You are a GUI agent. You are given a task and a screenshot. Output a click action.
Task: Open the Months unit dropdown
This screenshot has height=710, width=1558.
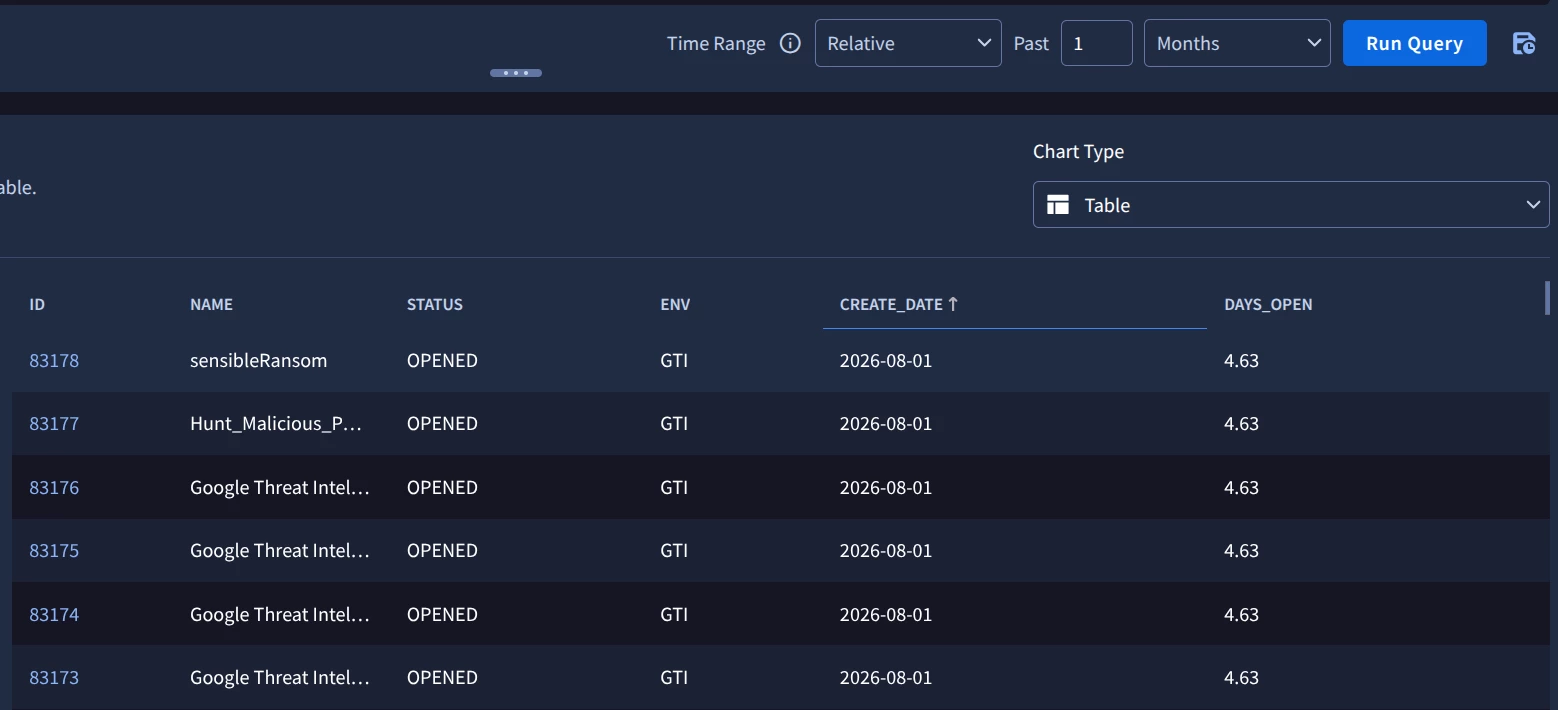click(1237, 43)
